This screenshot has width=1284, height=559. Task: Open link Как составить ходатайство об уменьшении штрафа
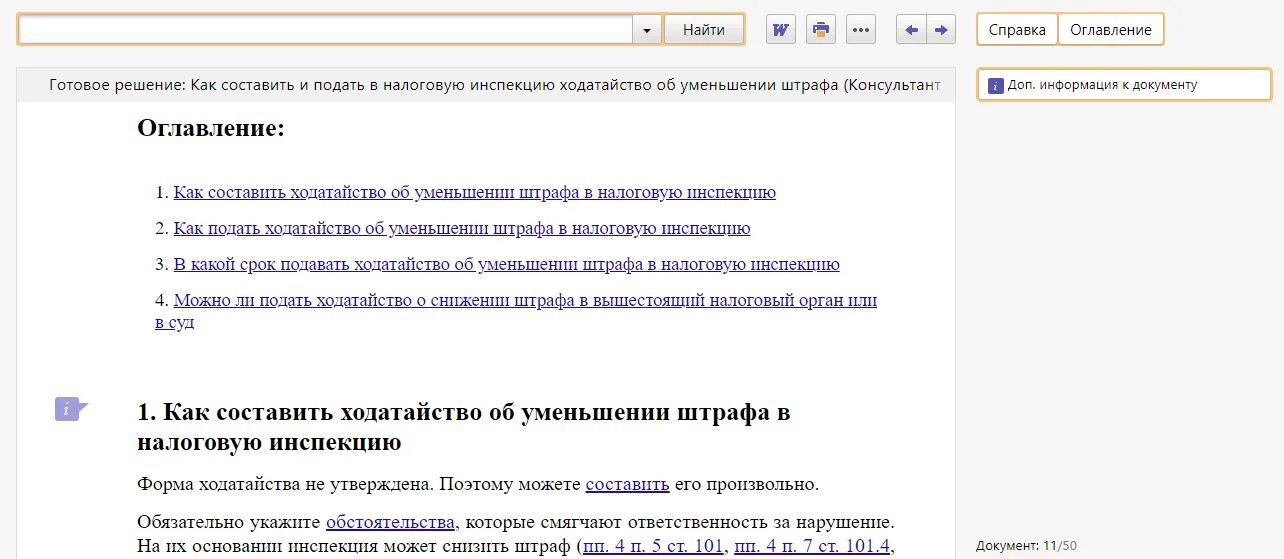pyautogui.click(x=474, y=193)
